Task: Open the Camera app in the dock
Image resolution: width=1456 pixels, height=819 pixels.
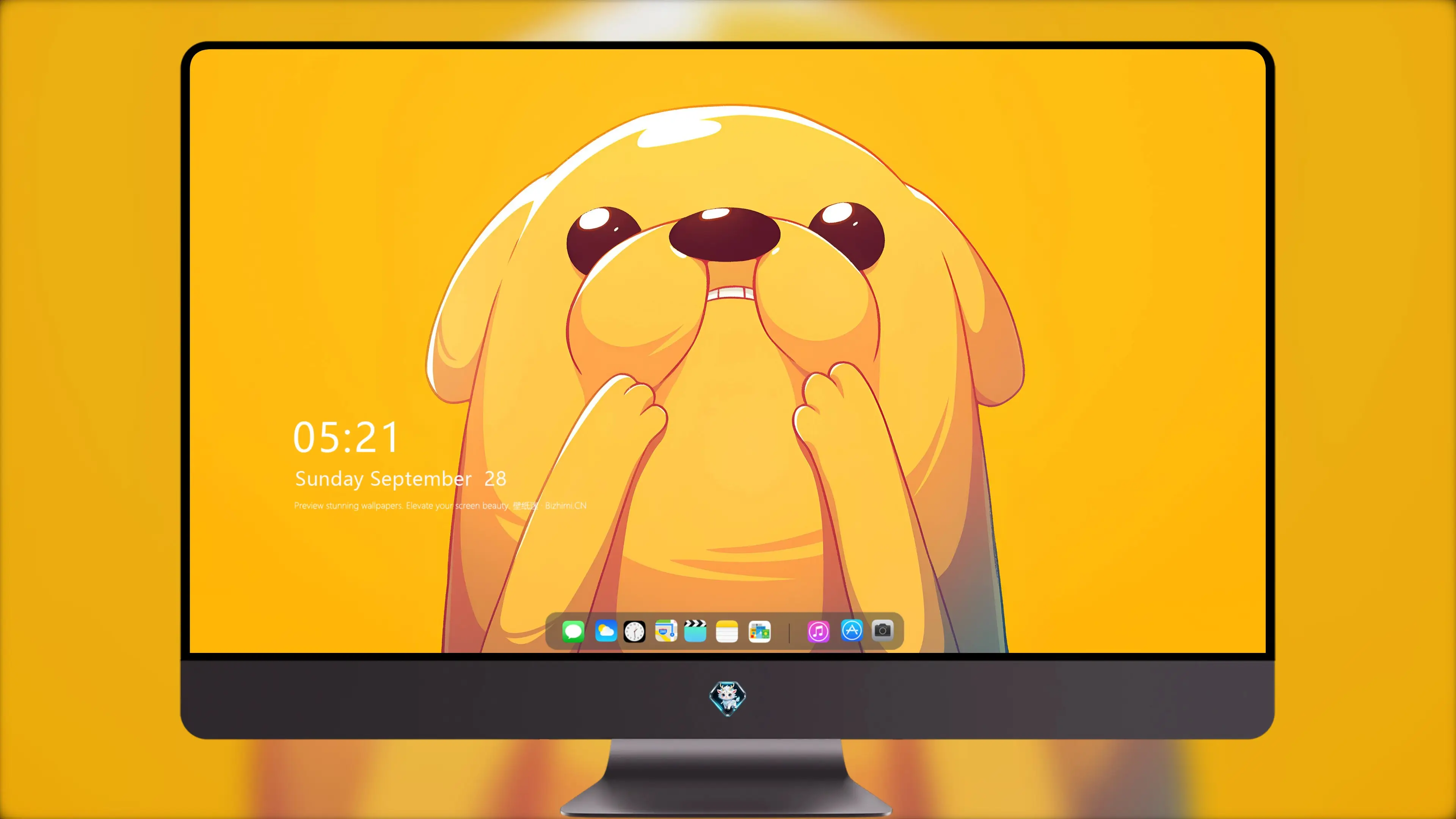Action: pos(882,630)
